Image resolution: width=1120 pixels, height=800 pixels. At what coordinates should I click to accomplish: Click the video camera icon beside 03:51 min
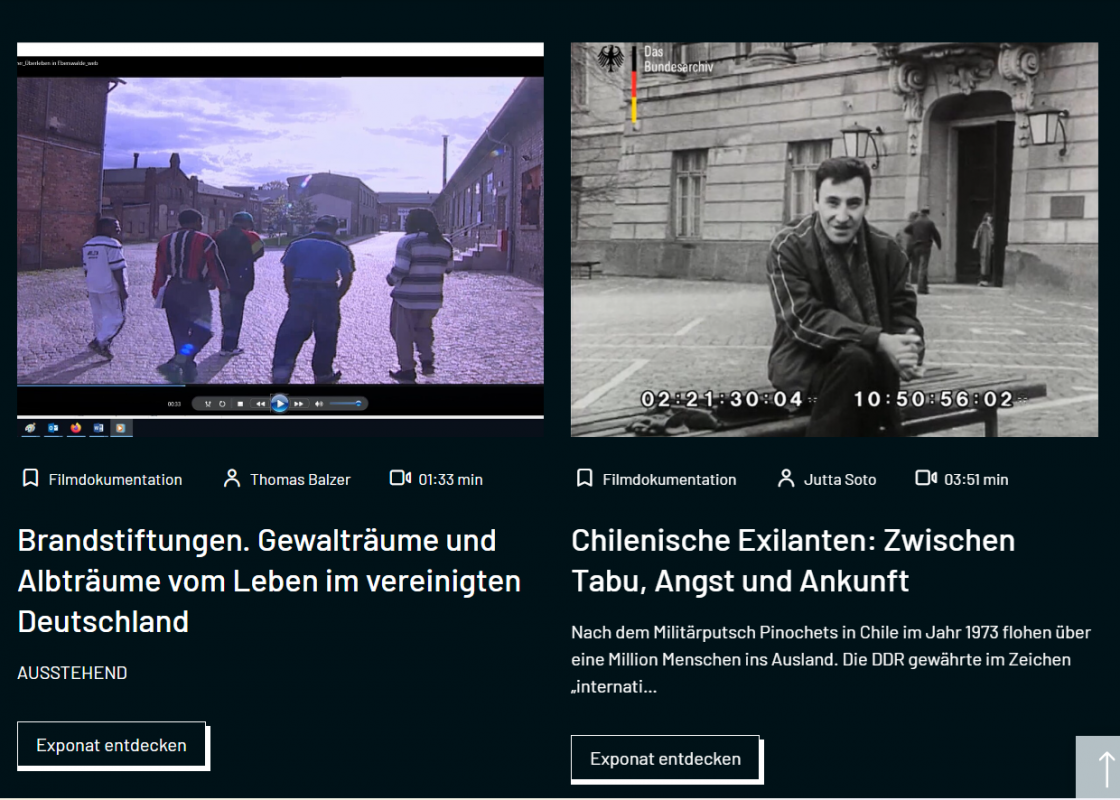(x=926, y=479)
